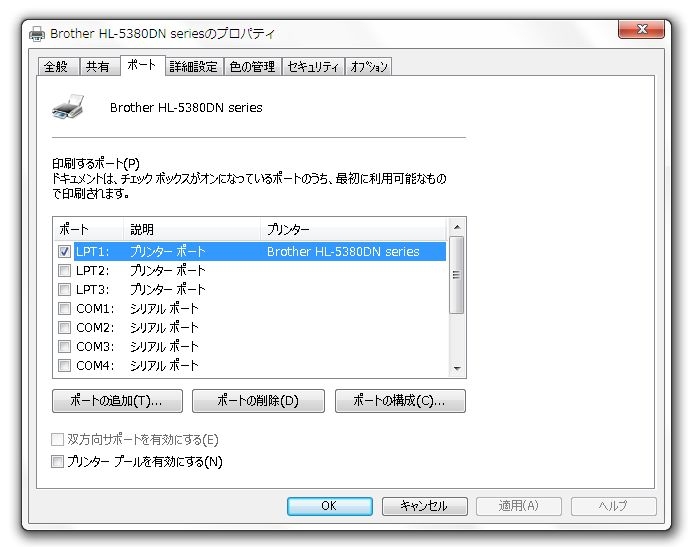Click シリアル ポート description of COM1

point(164,308)
